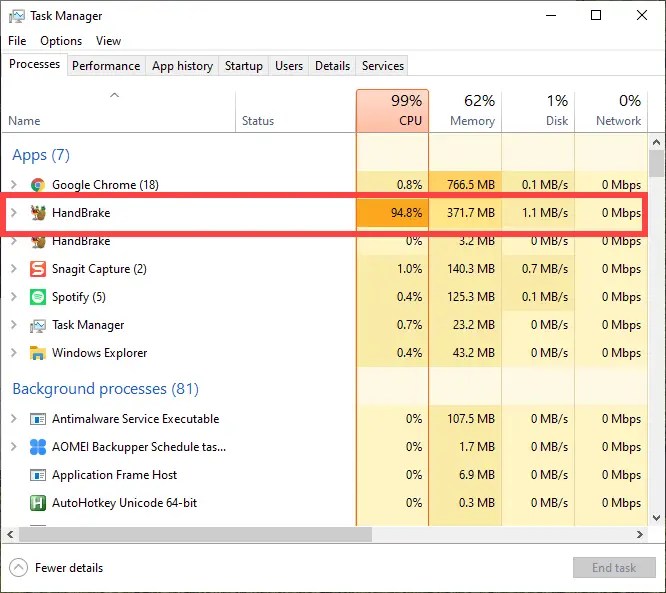Click the Background processes (81) heading
This screenshot has height=593, width=666.
(105, 389)
